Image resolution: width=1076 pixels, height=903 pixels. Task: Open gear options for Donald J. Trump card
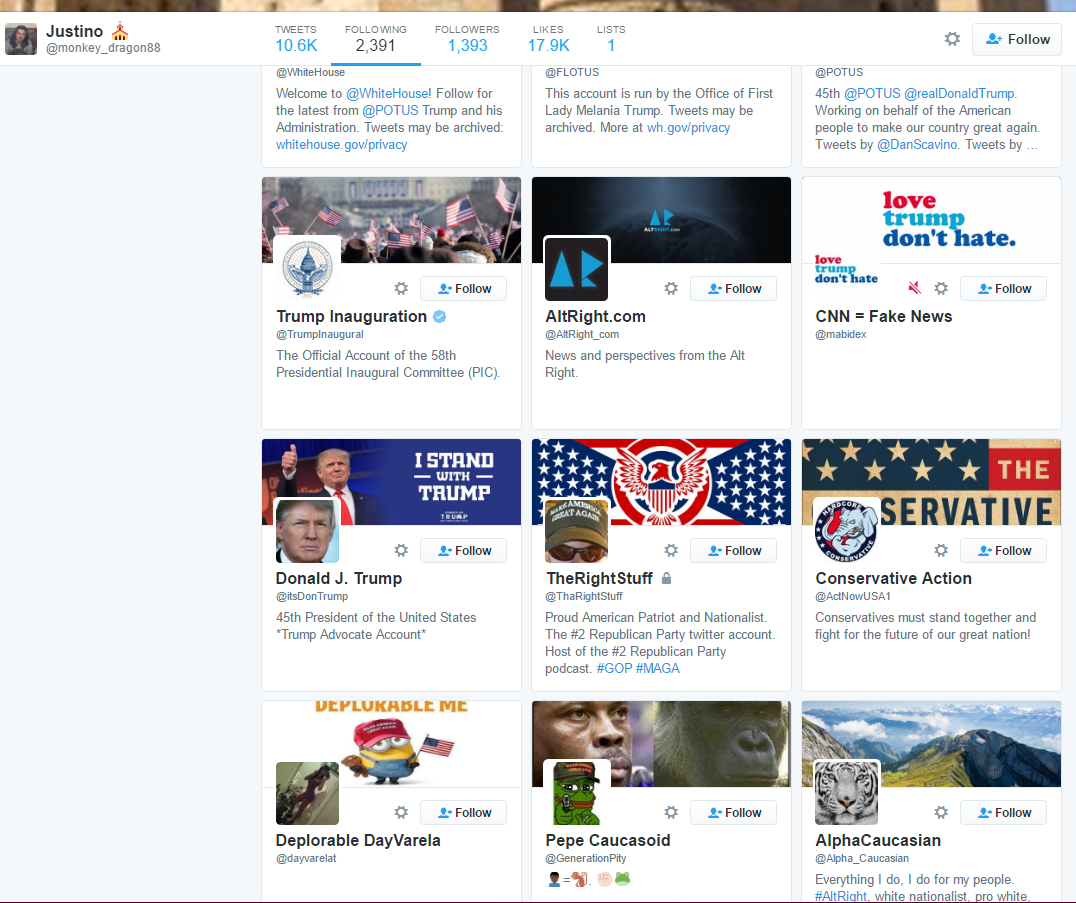tap(401, 551)
